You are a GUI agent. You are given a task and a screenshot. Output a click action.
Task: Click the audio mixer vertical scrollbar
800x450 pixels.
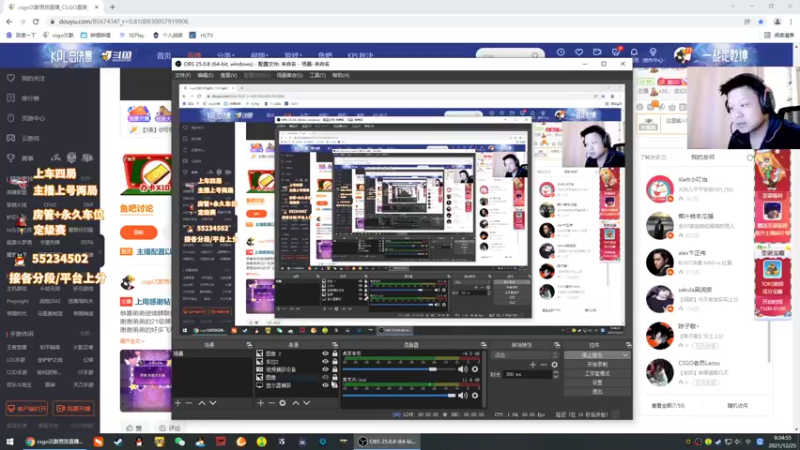point(483,378)
